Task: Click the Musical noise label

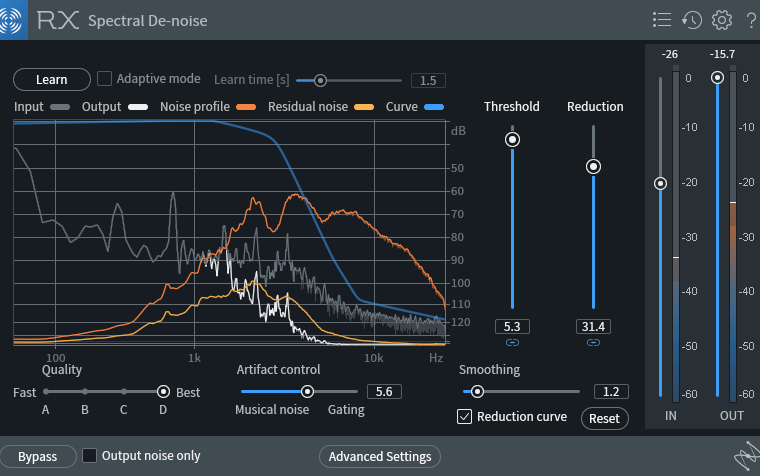Action: pos(272,410)
